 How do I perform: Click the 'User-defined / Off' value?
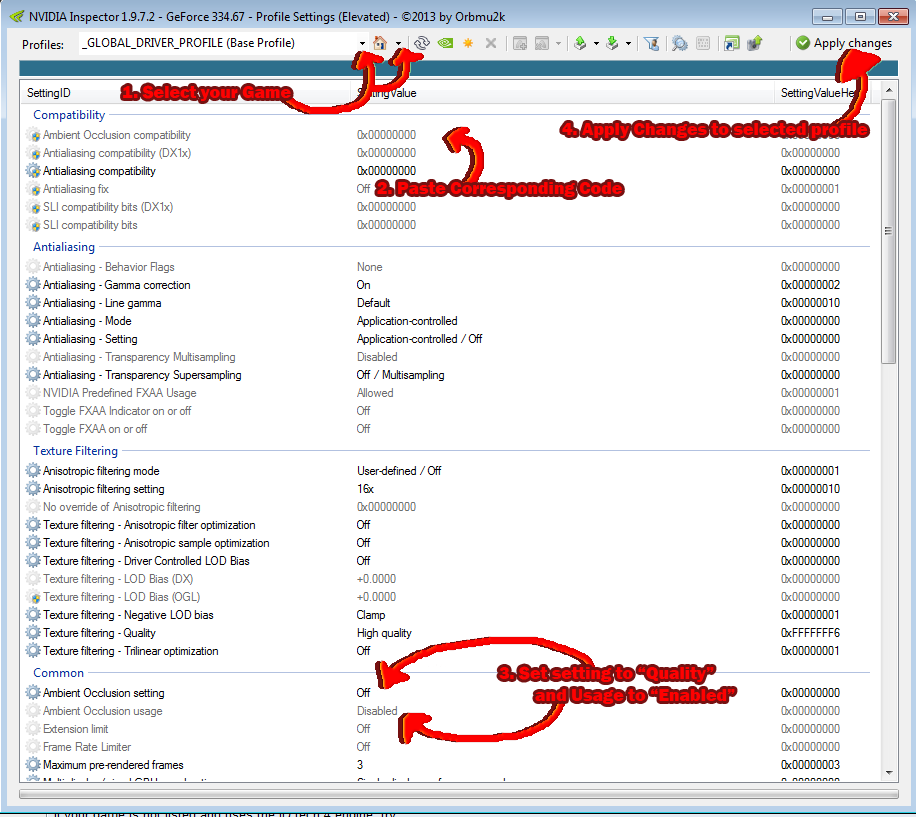click(x=399, y=471)
